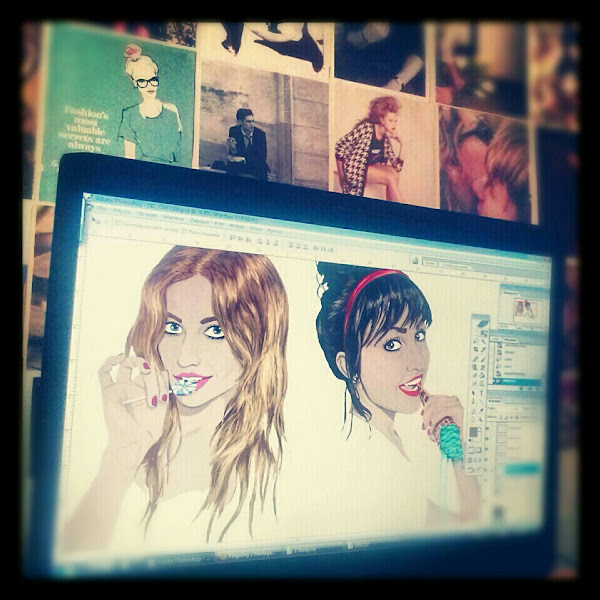
Task: Select the Crop tool
Action: tap(475, 349)
